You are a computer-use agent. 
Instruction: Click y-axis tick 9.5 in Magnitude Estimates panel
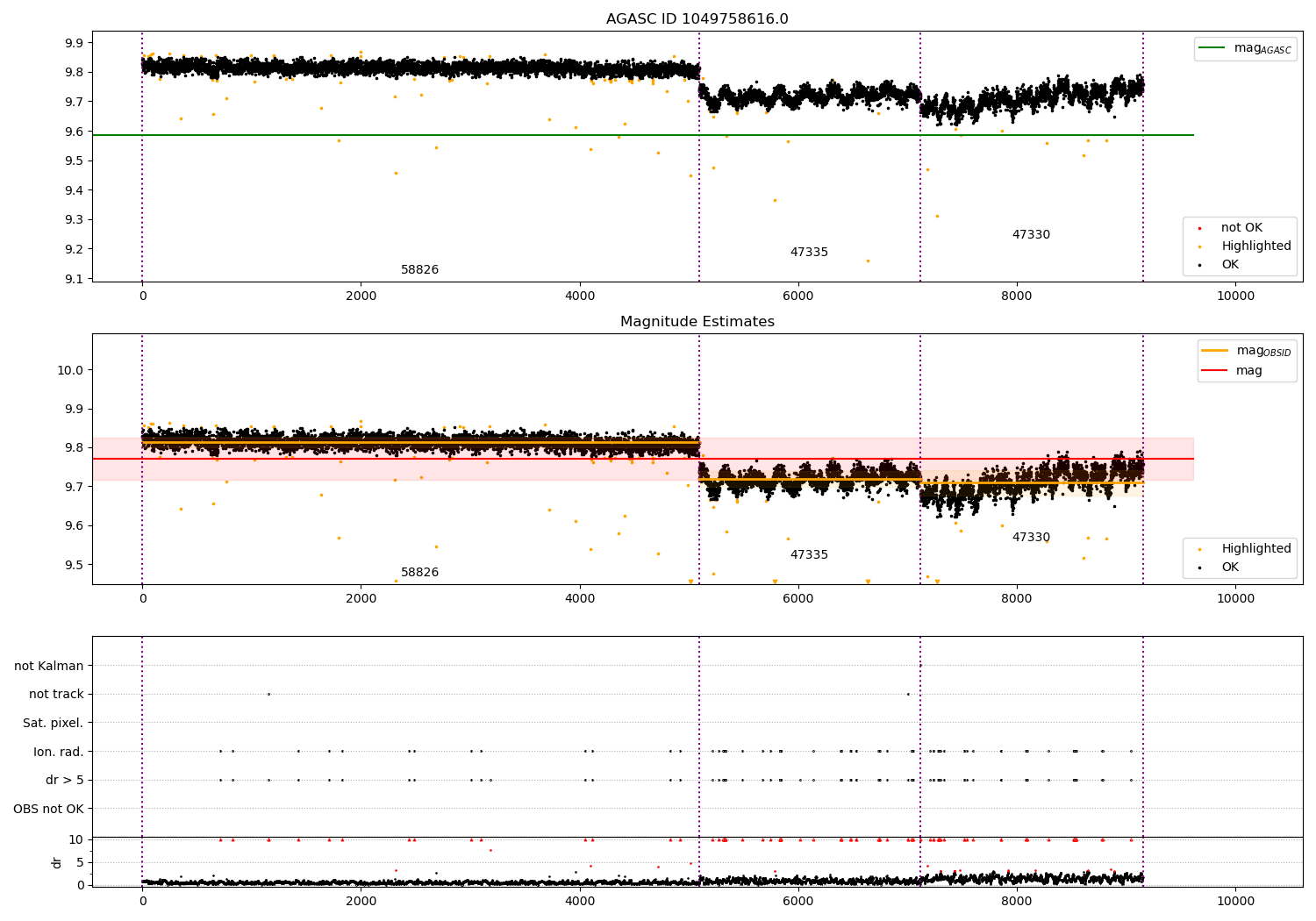pyautogui.click(x=75, y=565)
